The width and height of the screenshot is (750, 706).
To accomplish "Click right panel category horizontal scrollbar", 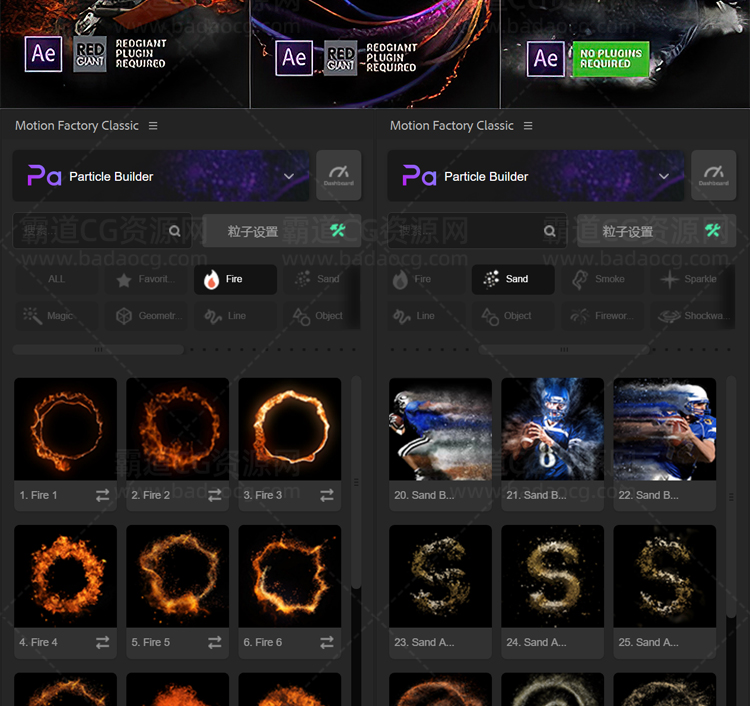I will [x=564, y=350].
